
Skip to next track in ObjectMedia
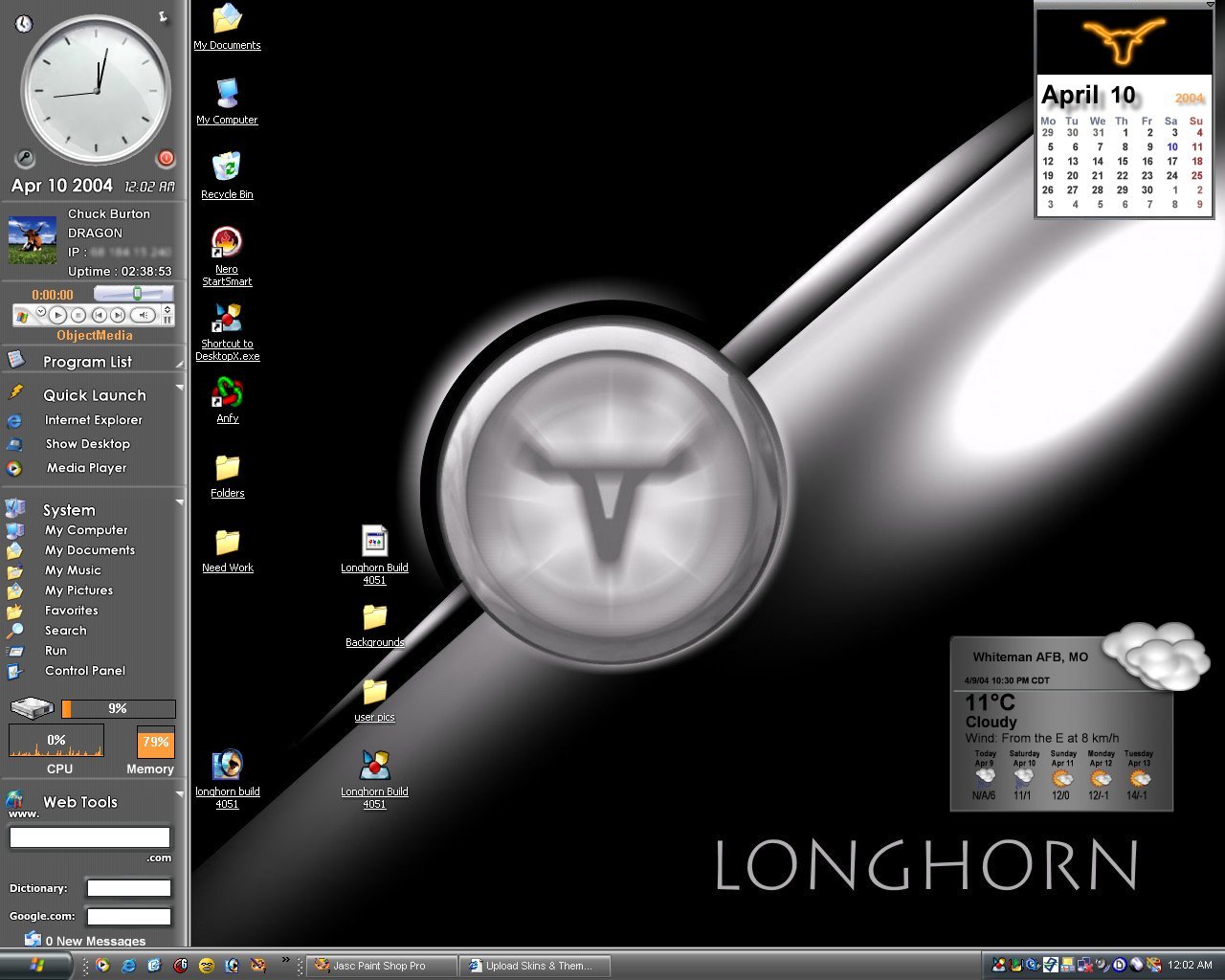[118, 315]
